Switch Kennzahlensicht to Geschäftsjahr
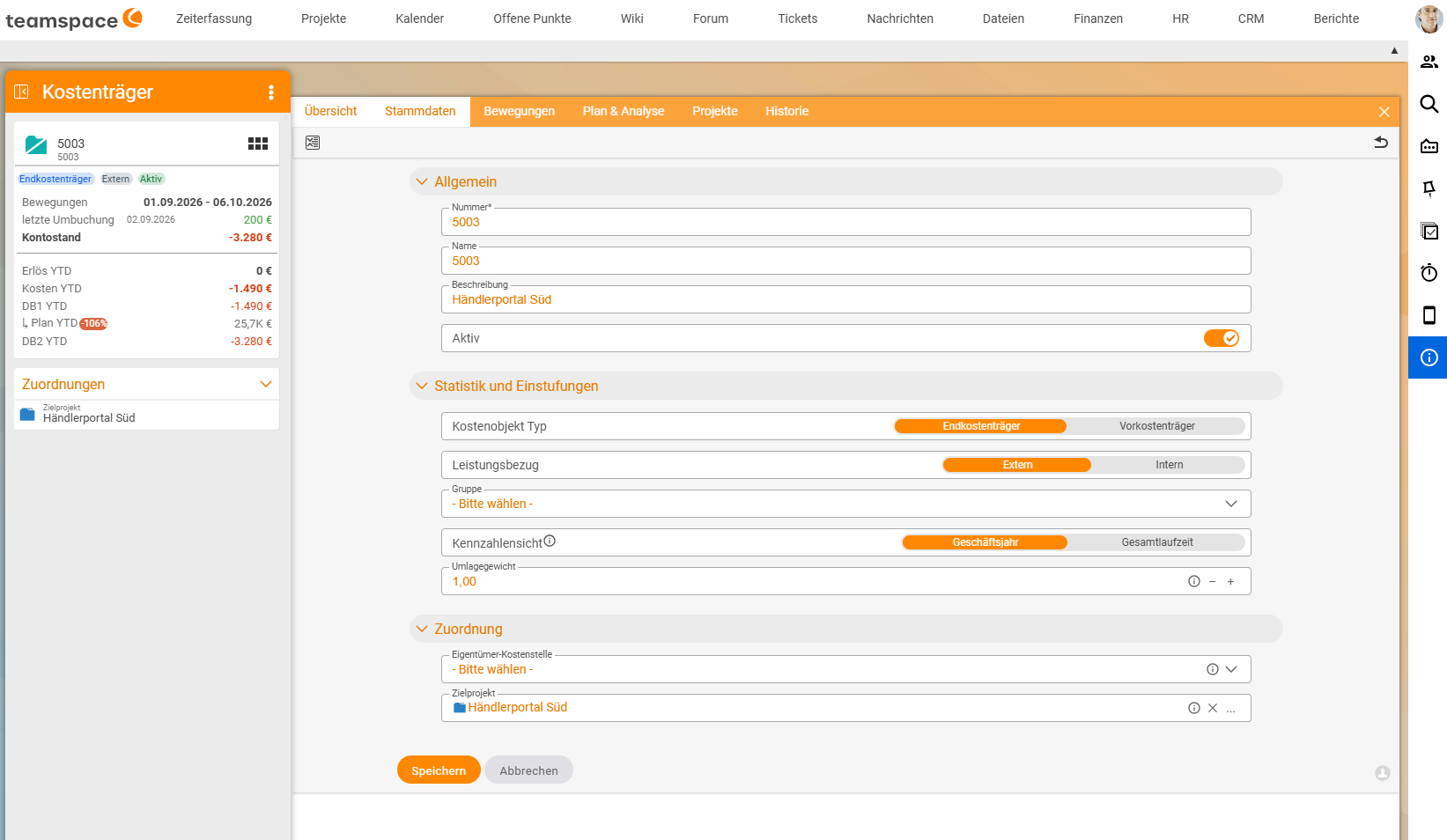This screenshot has height=840, width=1447. click(x=986, y=542)
